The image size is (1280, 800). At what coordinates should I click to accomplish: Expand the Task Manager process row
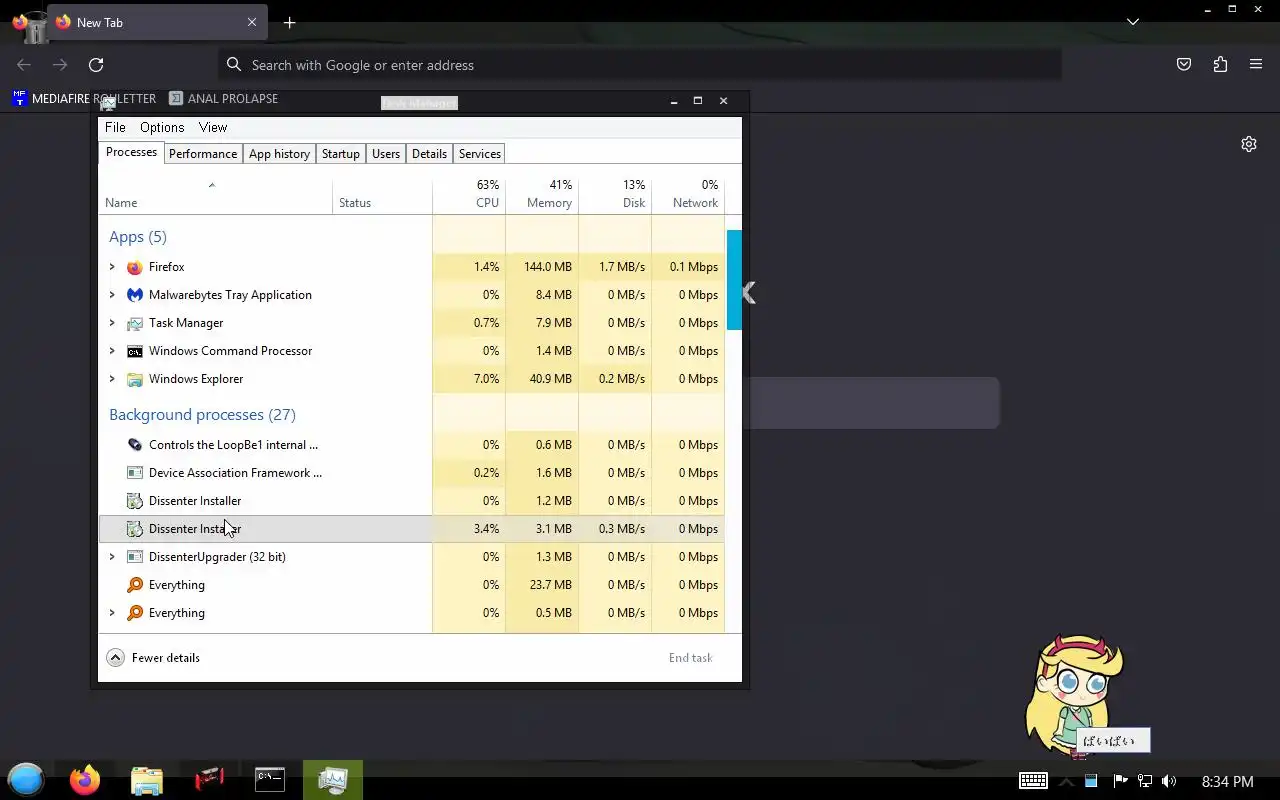[x=112, y=323]
